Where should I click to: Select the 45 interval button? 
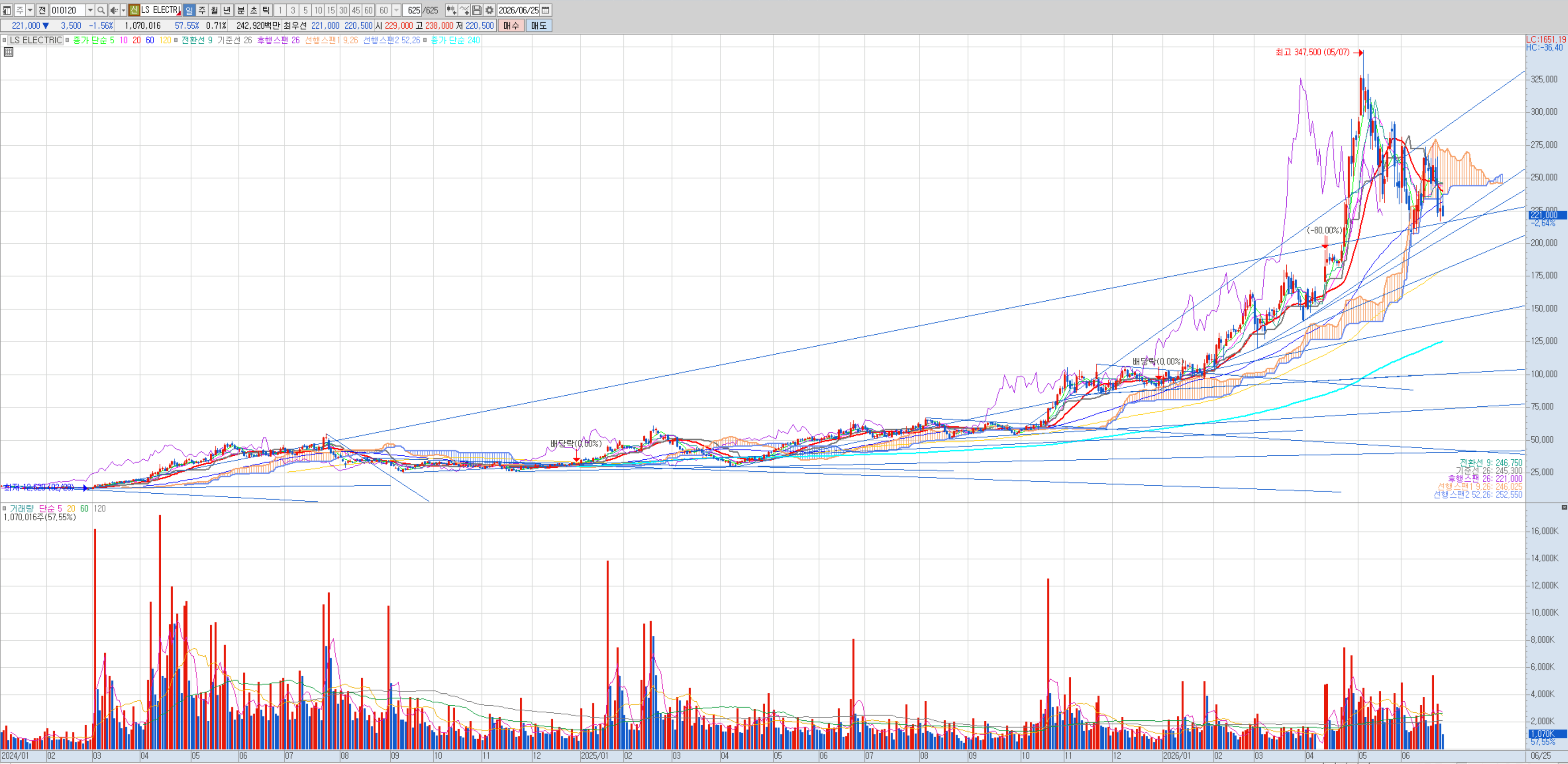[x=357, y=10]
